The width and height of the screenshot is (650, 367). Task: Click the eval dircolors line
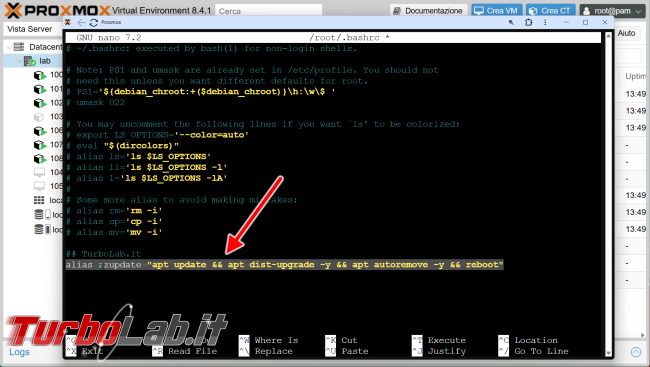122,146
